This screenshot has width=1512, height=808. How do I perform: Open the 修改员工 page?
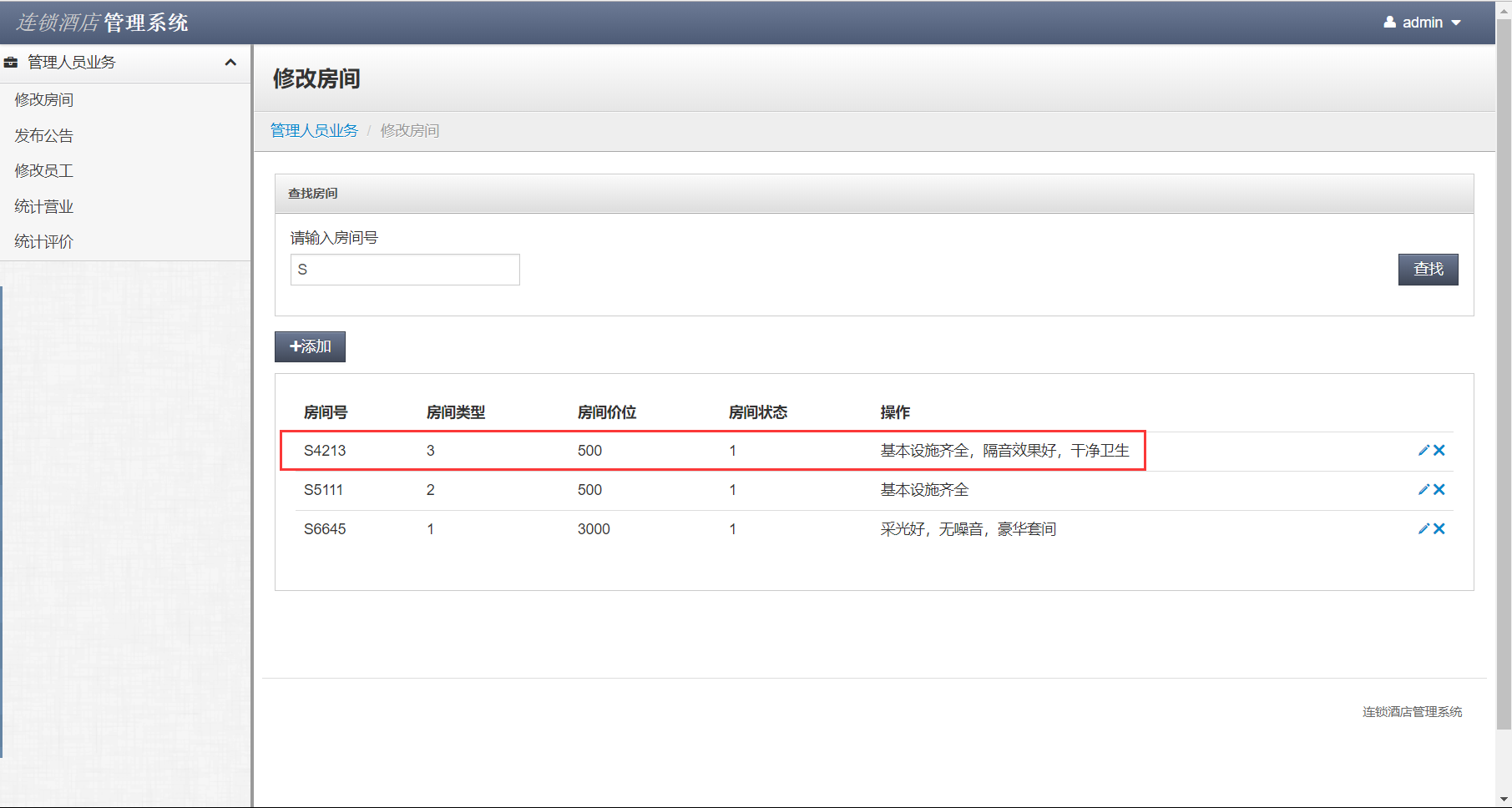[43, 170]
